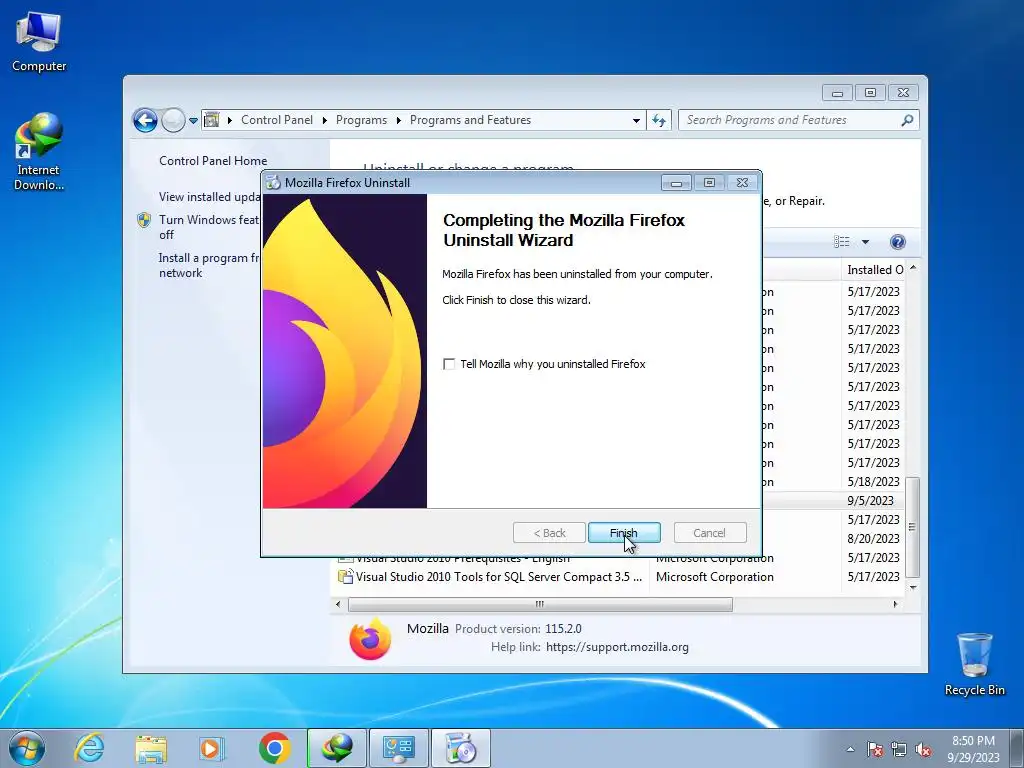Click the vertical scrollbar thumb in program list

[913, 527]
